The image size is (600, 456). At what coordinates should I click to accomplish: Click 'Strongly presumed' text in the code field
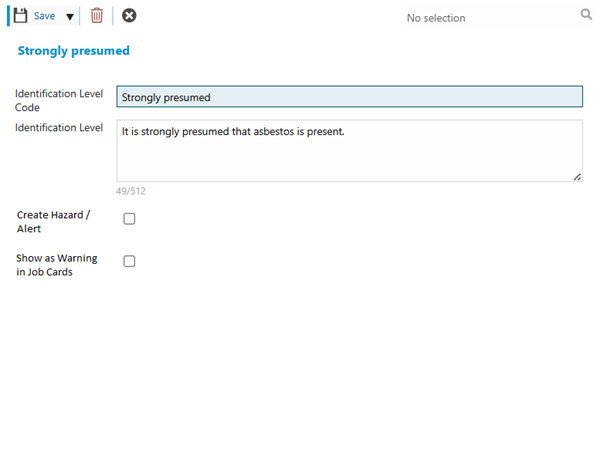point(166,97)
